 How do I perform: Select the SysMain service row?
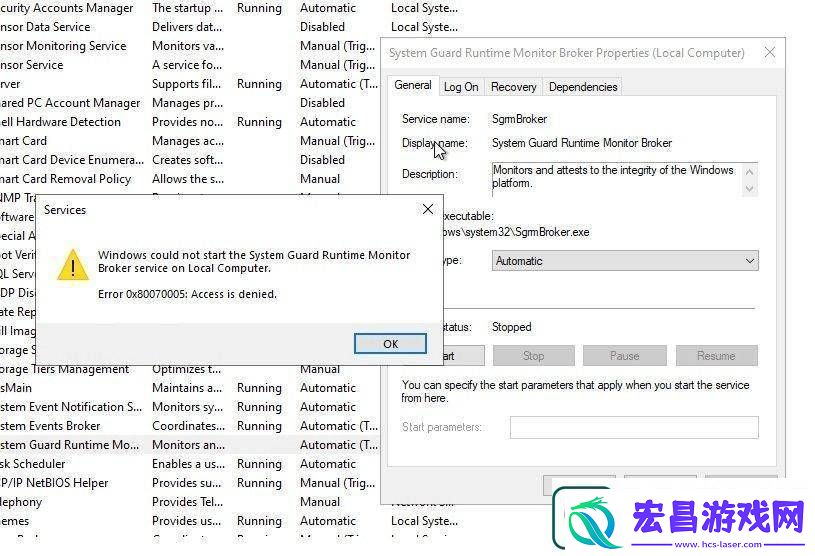click(x=190, y=388)
